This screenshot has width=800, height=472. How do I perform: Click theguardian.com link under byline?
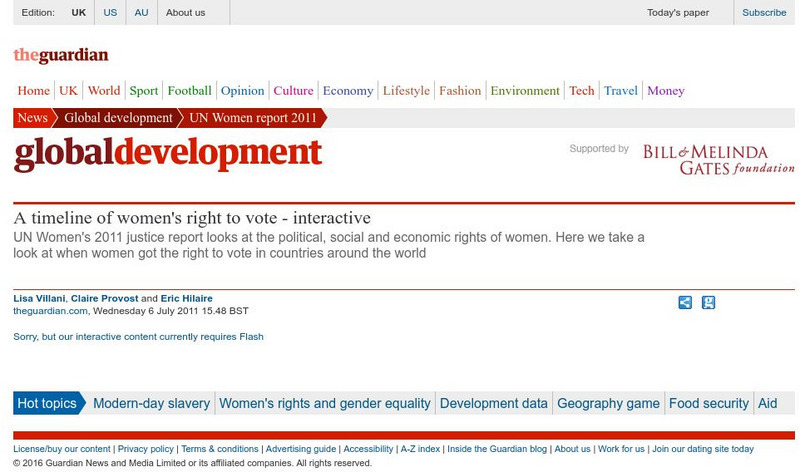pyautogui.click(x=51, y=311)
